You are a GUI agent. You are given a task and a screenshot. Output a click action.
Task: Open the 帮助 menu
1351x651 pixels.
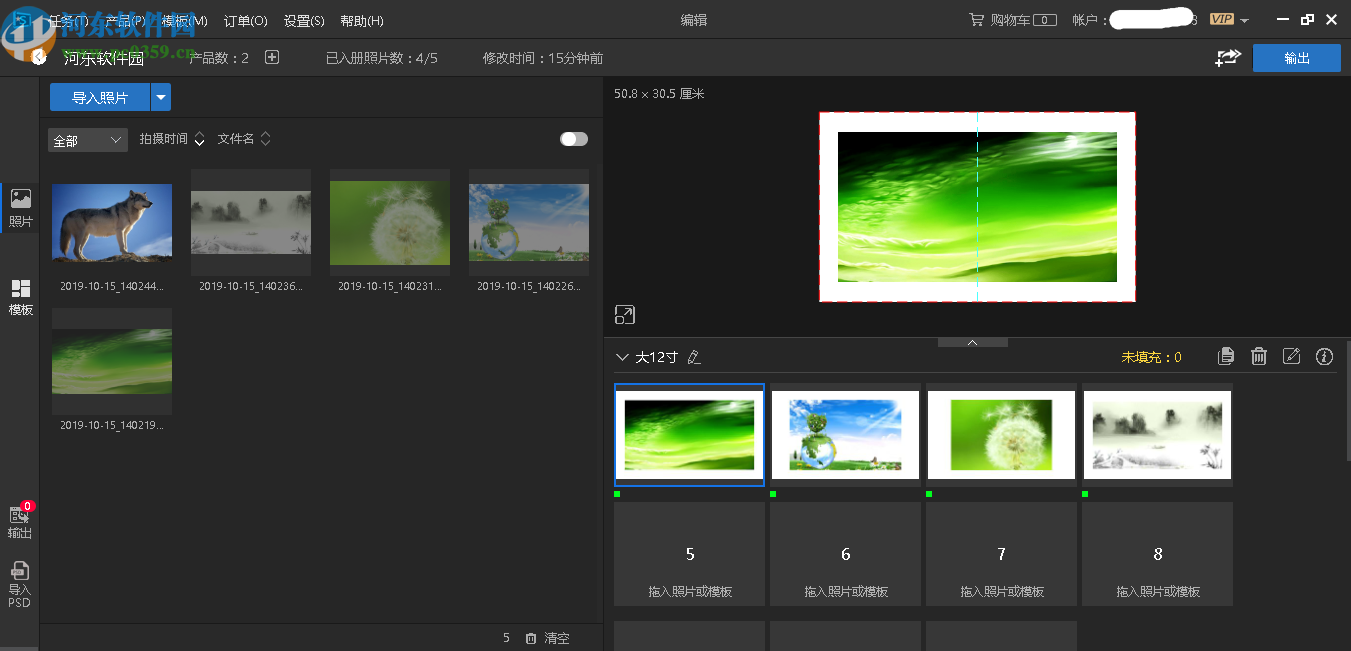(x=360, y=20)
